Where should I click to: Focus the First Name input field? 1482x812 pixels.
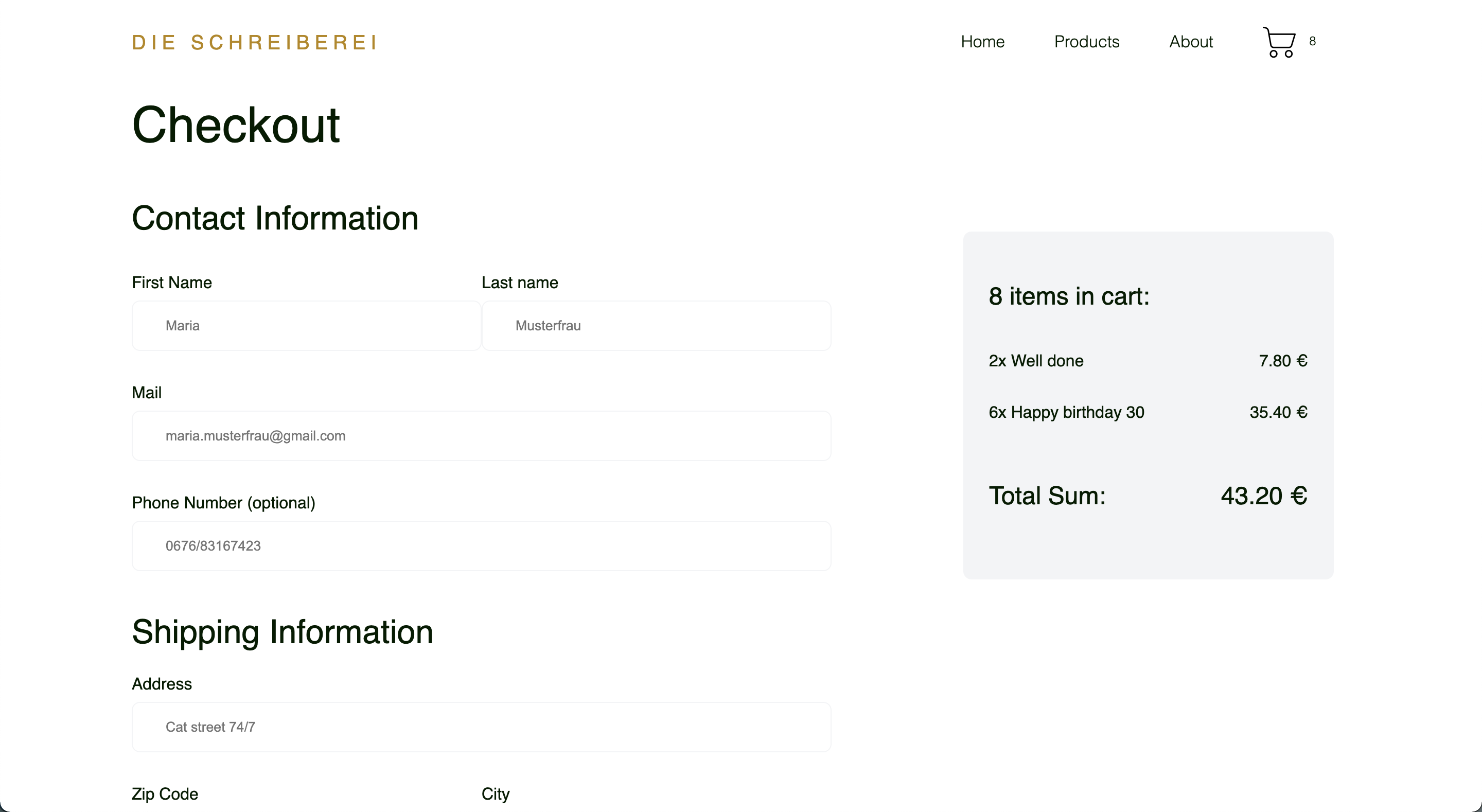tap(306, 326)
